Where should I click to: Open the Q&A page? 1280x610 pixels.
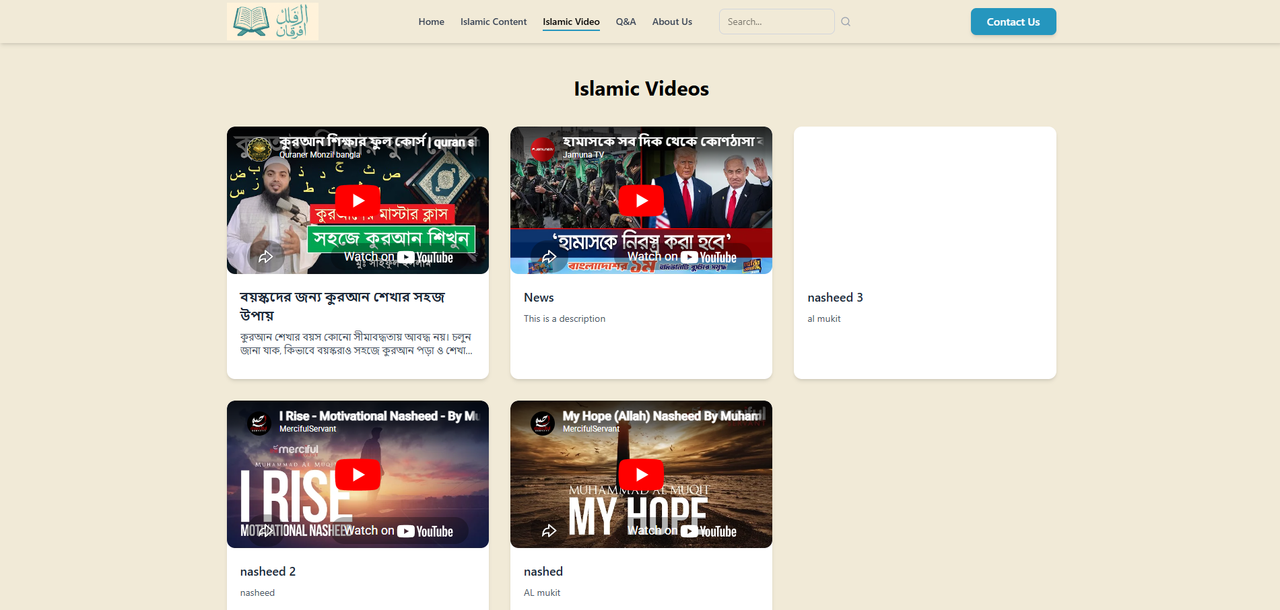[626, 22]
